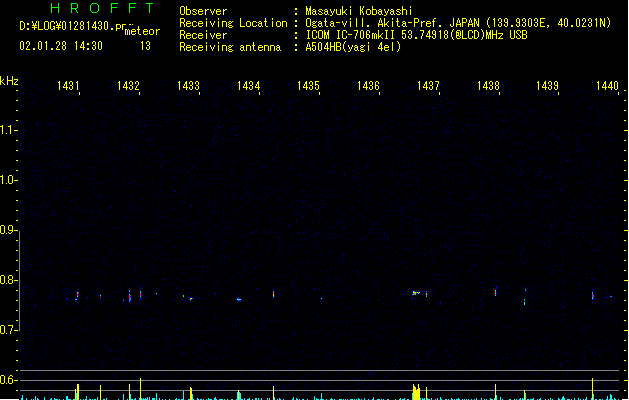The height and width of the screenshot is (400, 629).
Task: Click the Receiving Location label
Action: coord(233,23)
